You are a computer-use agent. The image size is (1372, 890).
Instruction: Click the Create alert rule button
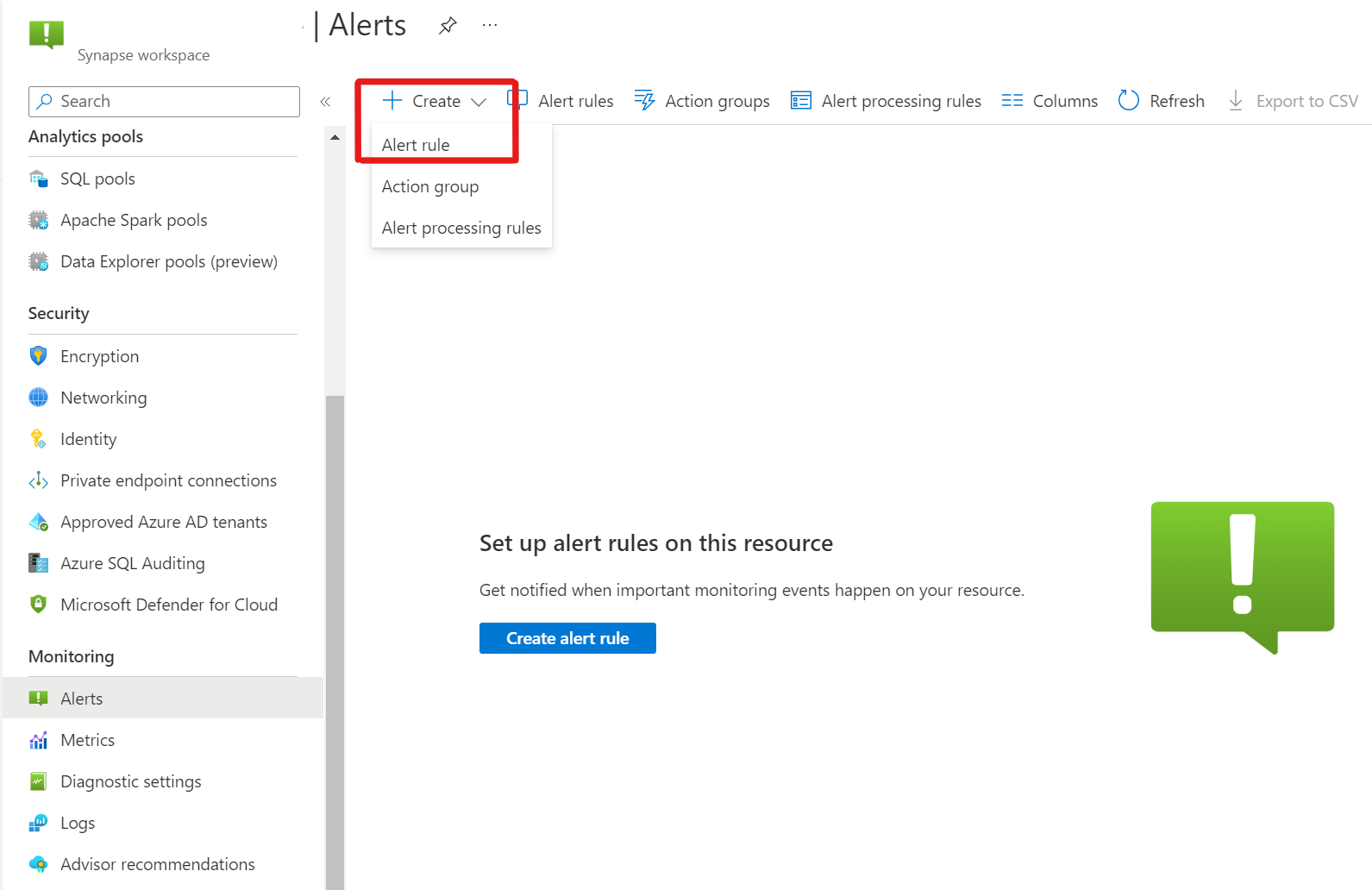(567, 638)
